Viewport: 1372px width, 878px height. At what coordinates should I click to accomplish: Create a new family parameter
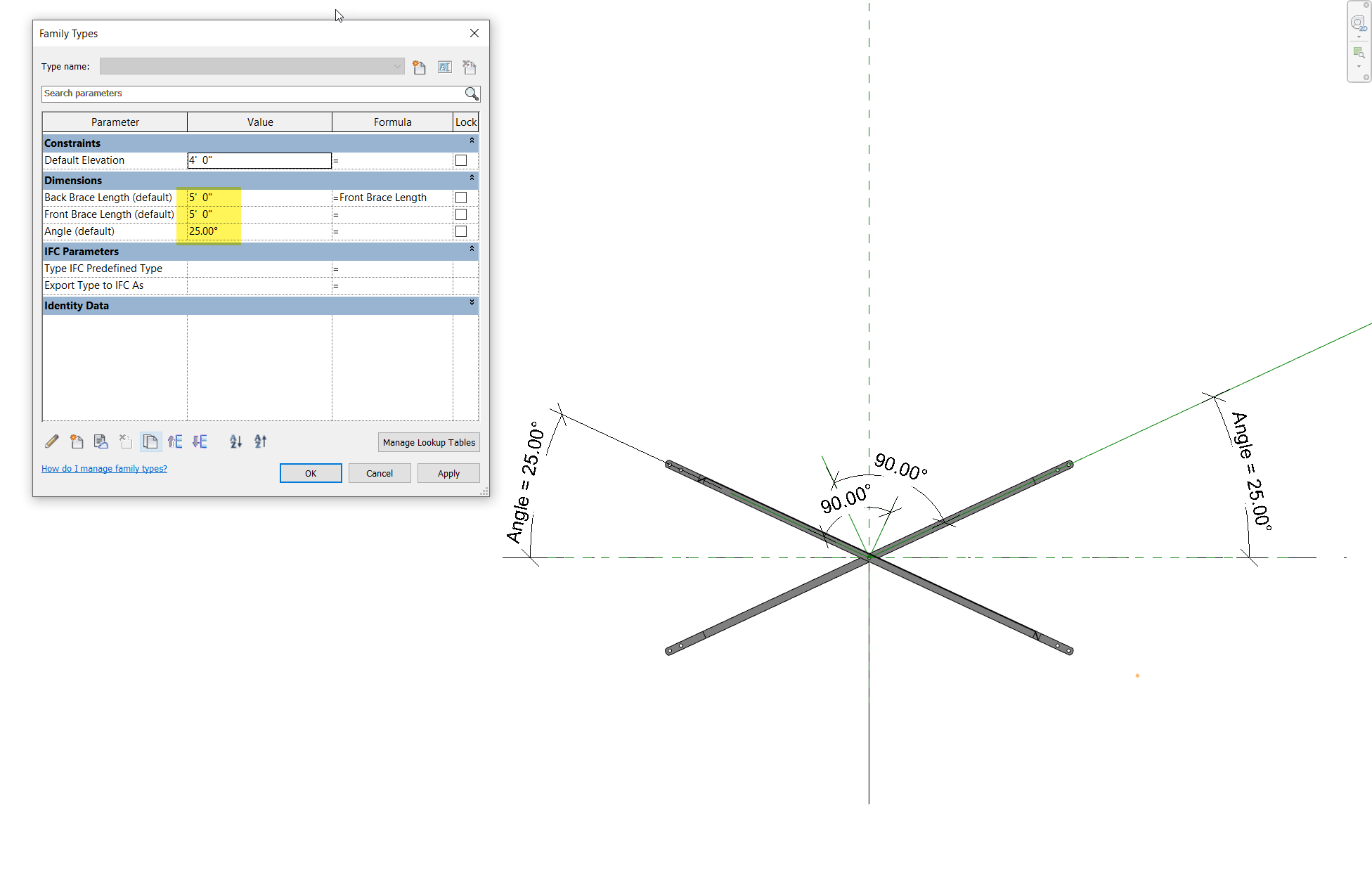coord(77,441)
